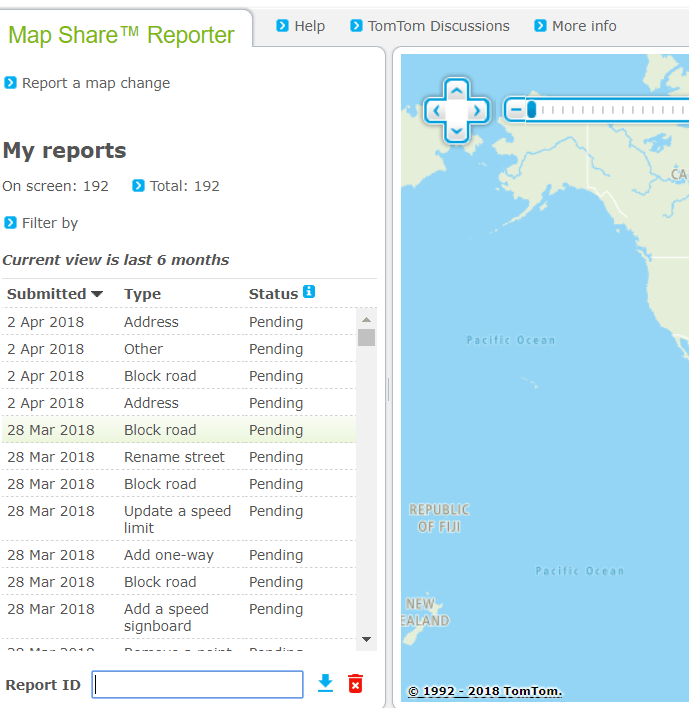Click the Status column header

point(273,294)
